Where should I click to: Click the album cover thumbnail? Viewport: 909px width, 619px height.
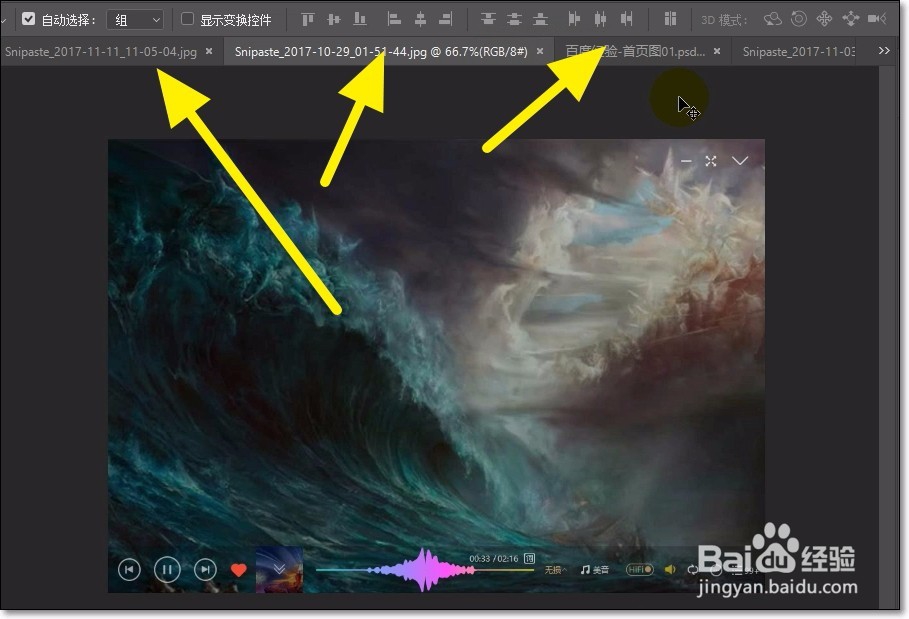pos(279,570)
